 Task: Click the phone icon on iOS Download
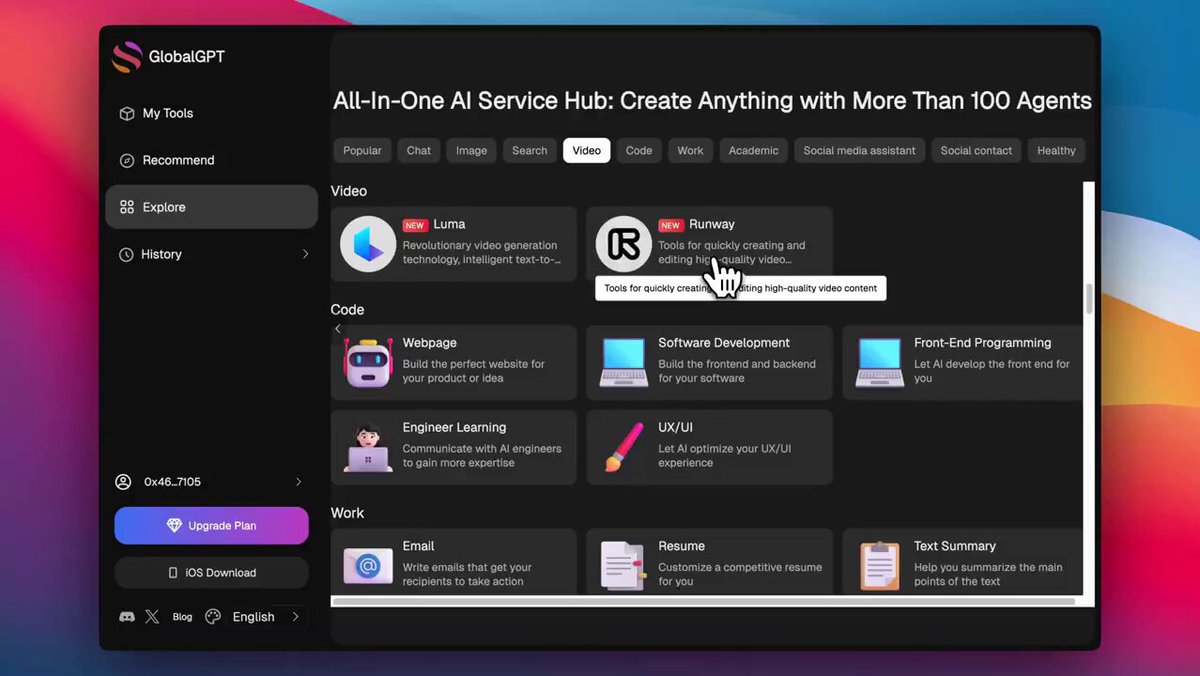click(173, 573)
